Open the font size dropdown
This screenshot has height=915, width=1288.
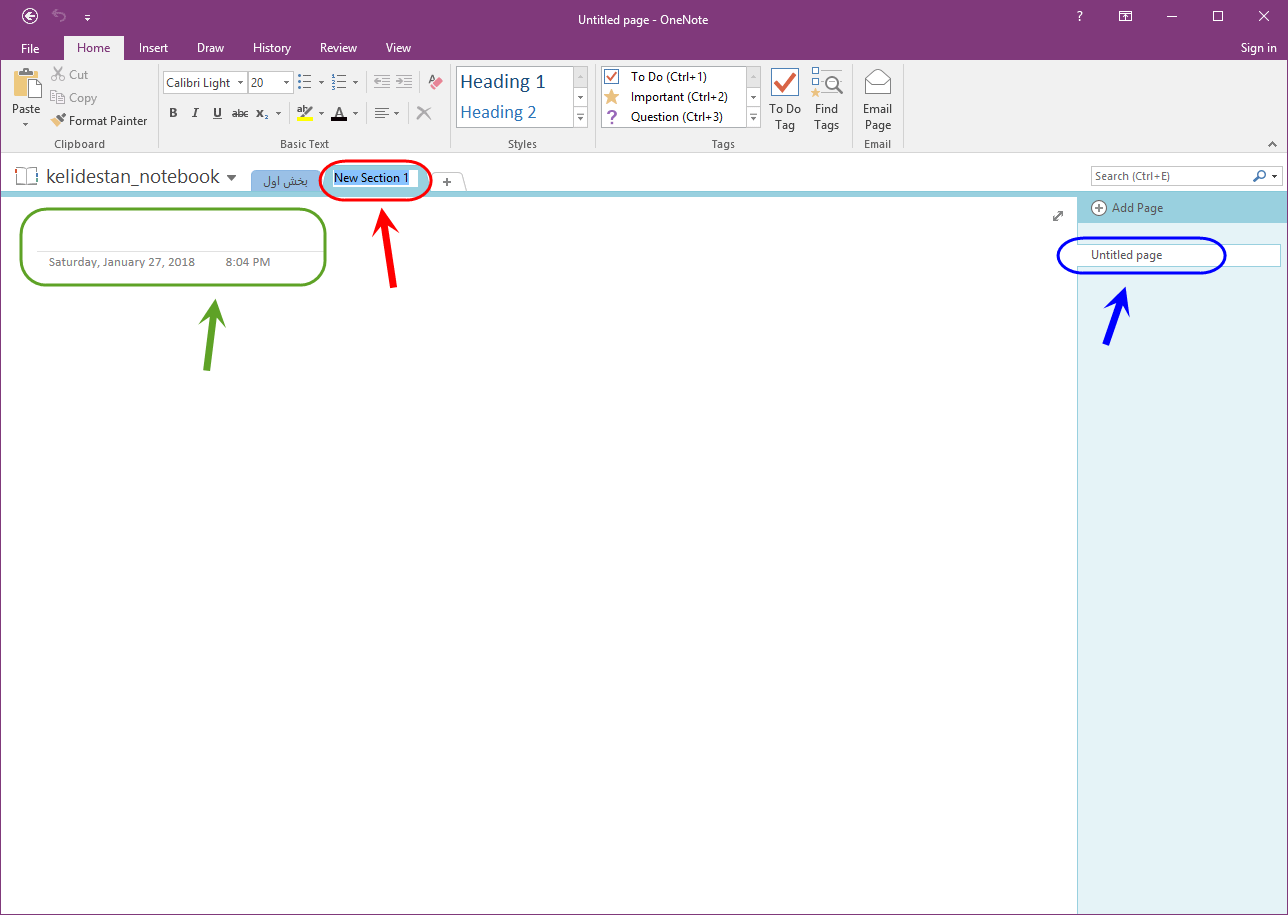[x=287, y=83]
